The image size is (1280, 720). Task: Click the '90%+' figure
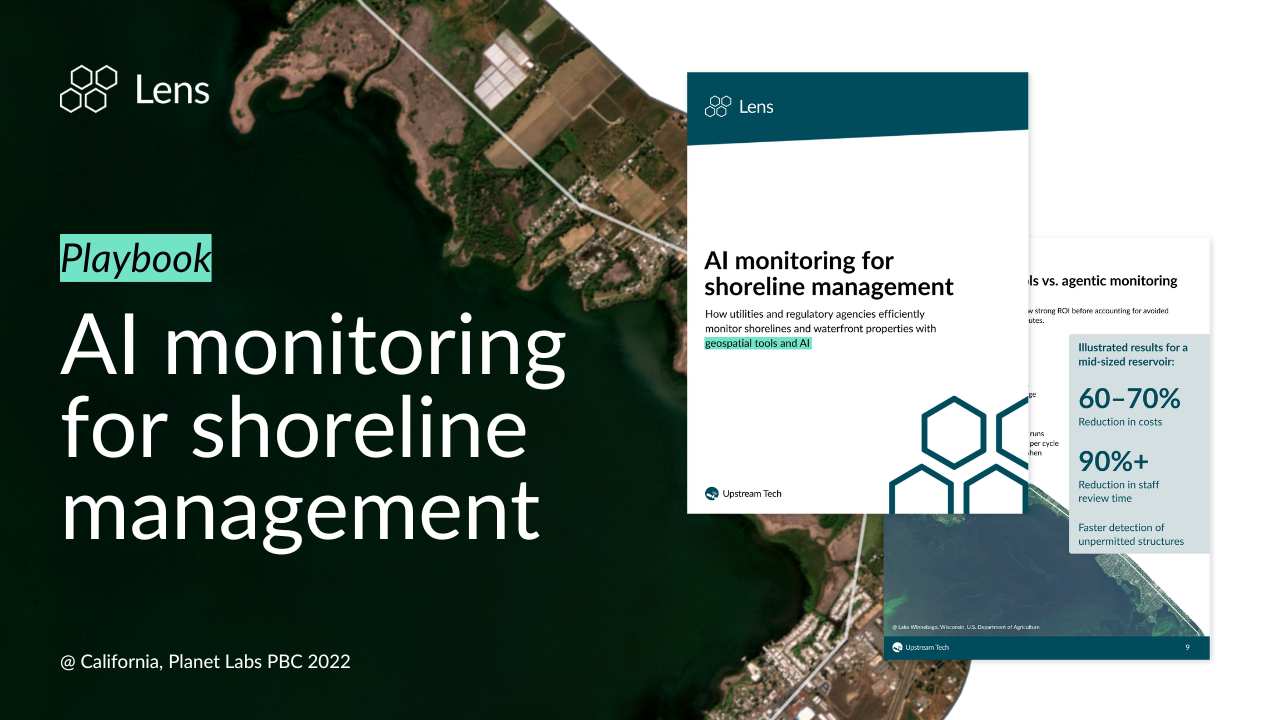pyautogui.click(x=1113, y=460)
